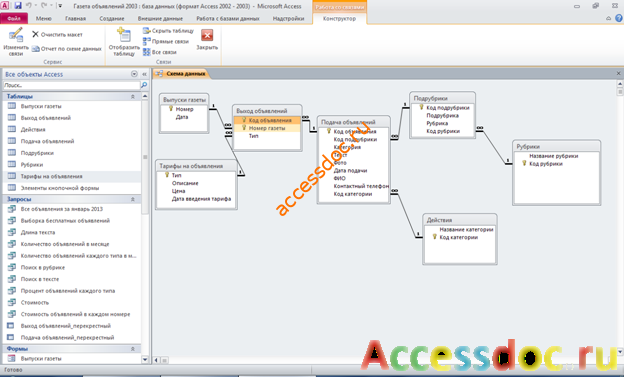Click the red Закрыть icon
This screenshot has width=624, height=377.
[x=207, y=35]
